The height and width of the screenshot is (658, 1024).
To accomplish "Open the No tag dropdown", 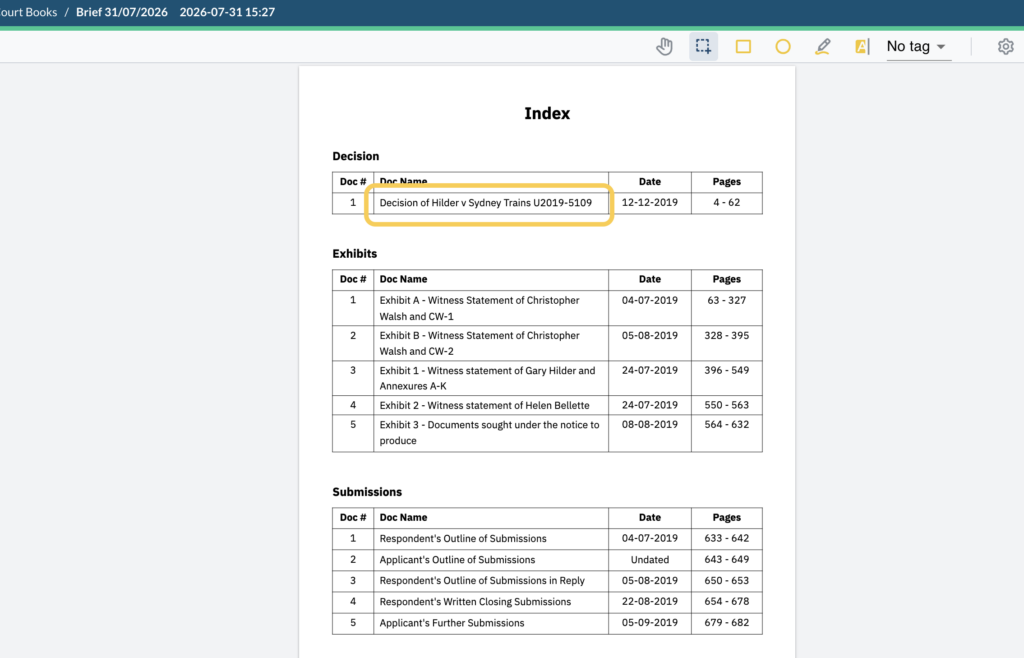I will pyautogui.click(x=917, y=46).
